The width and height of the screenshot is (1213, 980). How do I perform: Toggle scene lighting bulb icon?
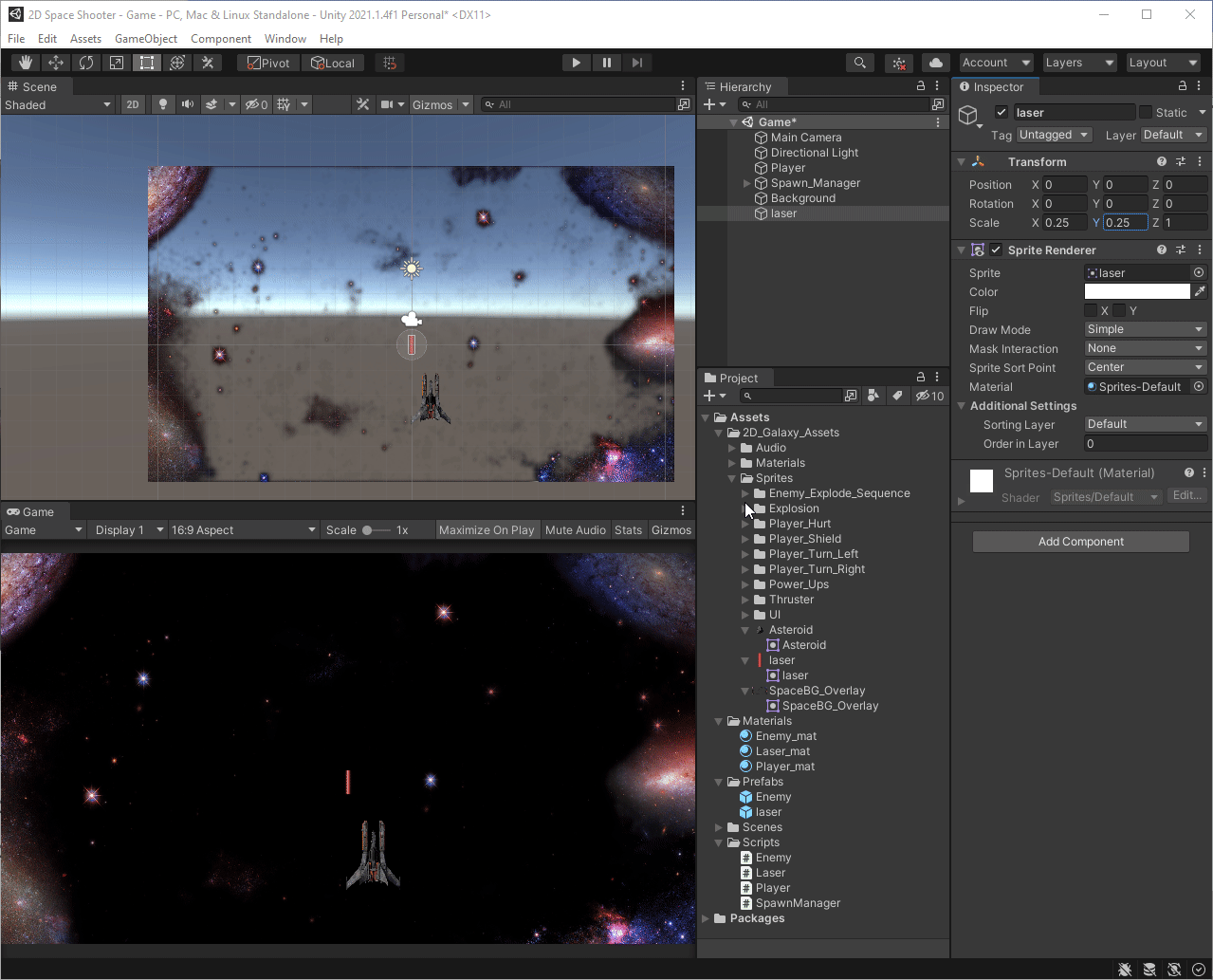(163, 104)
